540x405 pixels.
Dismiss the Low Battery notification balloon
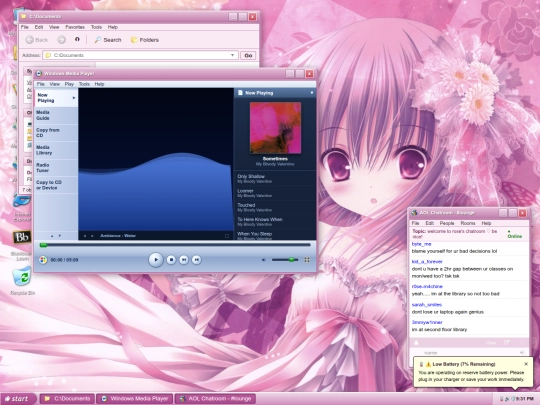526,364
